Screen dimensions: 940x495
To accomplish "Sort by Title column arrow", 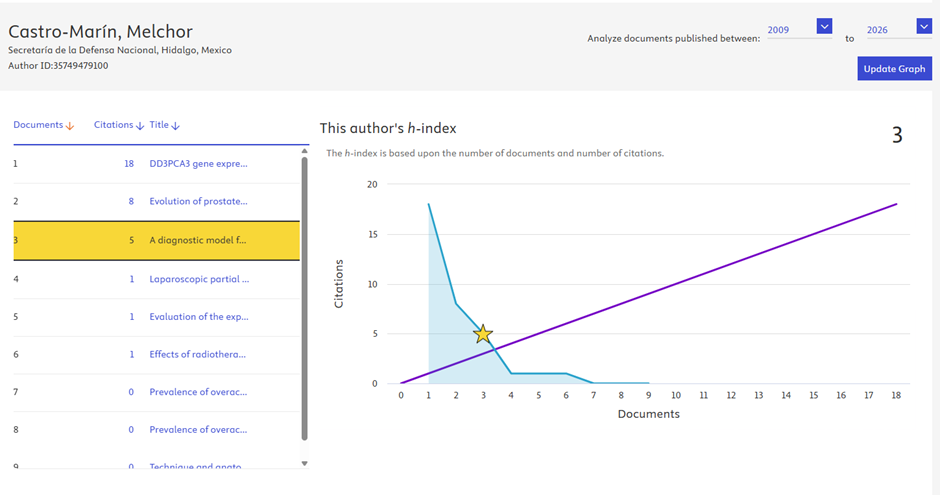I will click(175, 126).
